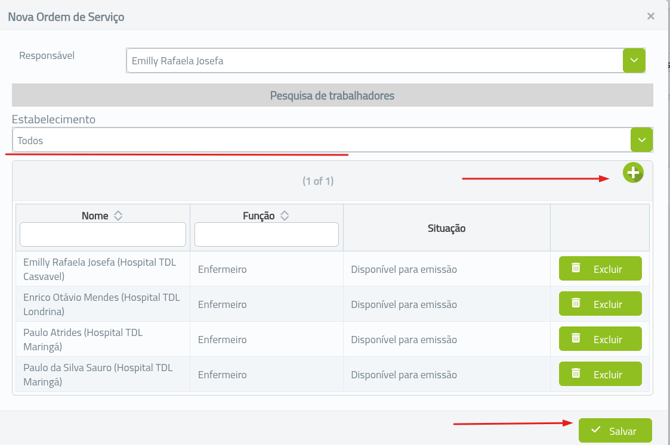The width and height of the screenshot is (670, 445).
Task: Click the green plus add worker icon
Action: 632,173
